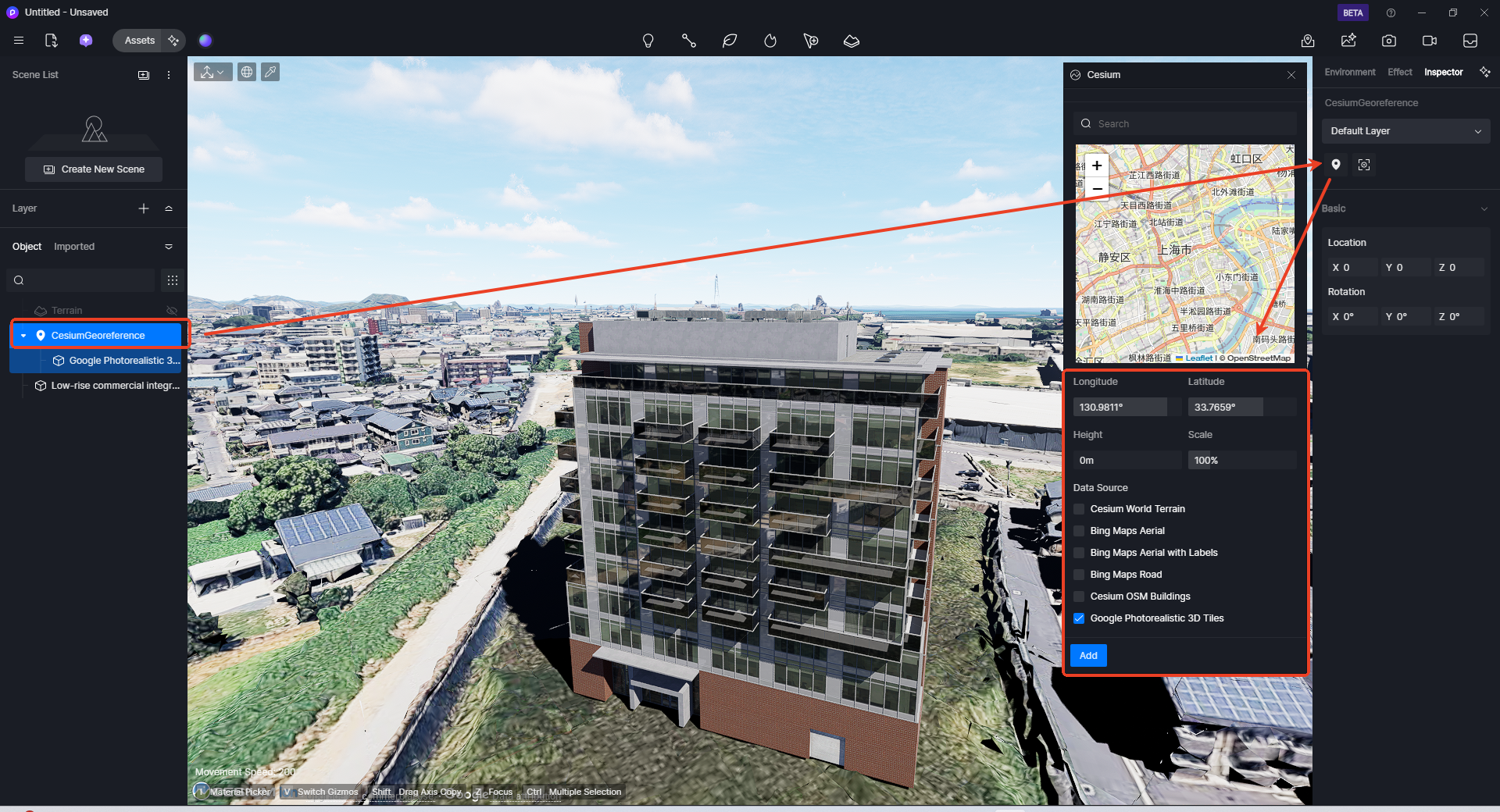Open the viewport transform mode dropdown
Viewport: 1500px width, 812px height.
coord(212,72)
